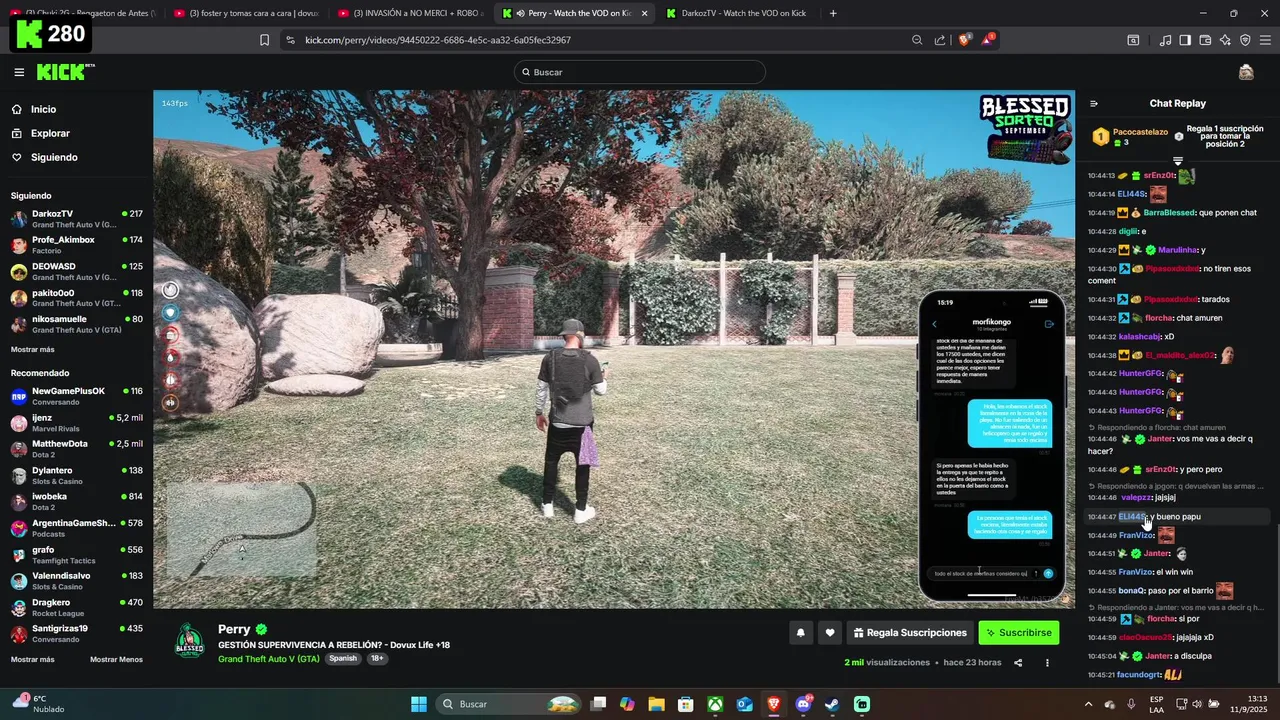This screenshot has width=1280, height=720.
Task: Open Santigrizas19 recommended channel
Action: tap(77, 634)
